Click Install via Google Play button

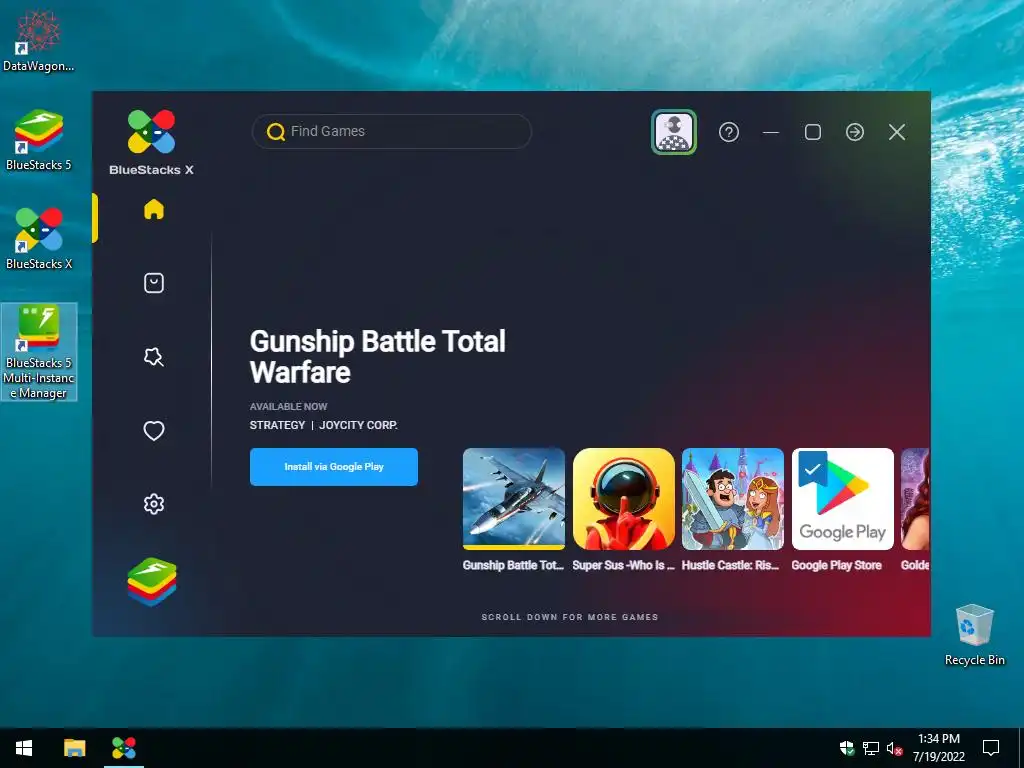coord(334,467)
